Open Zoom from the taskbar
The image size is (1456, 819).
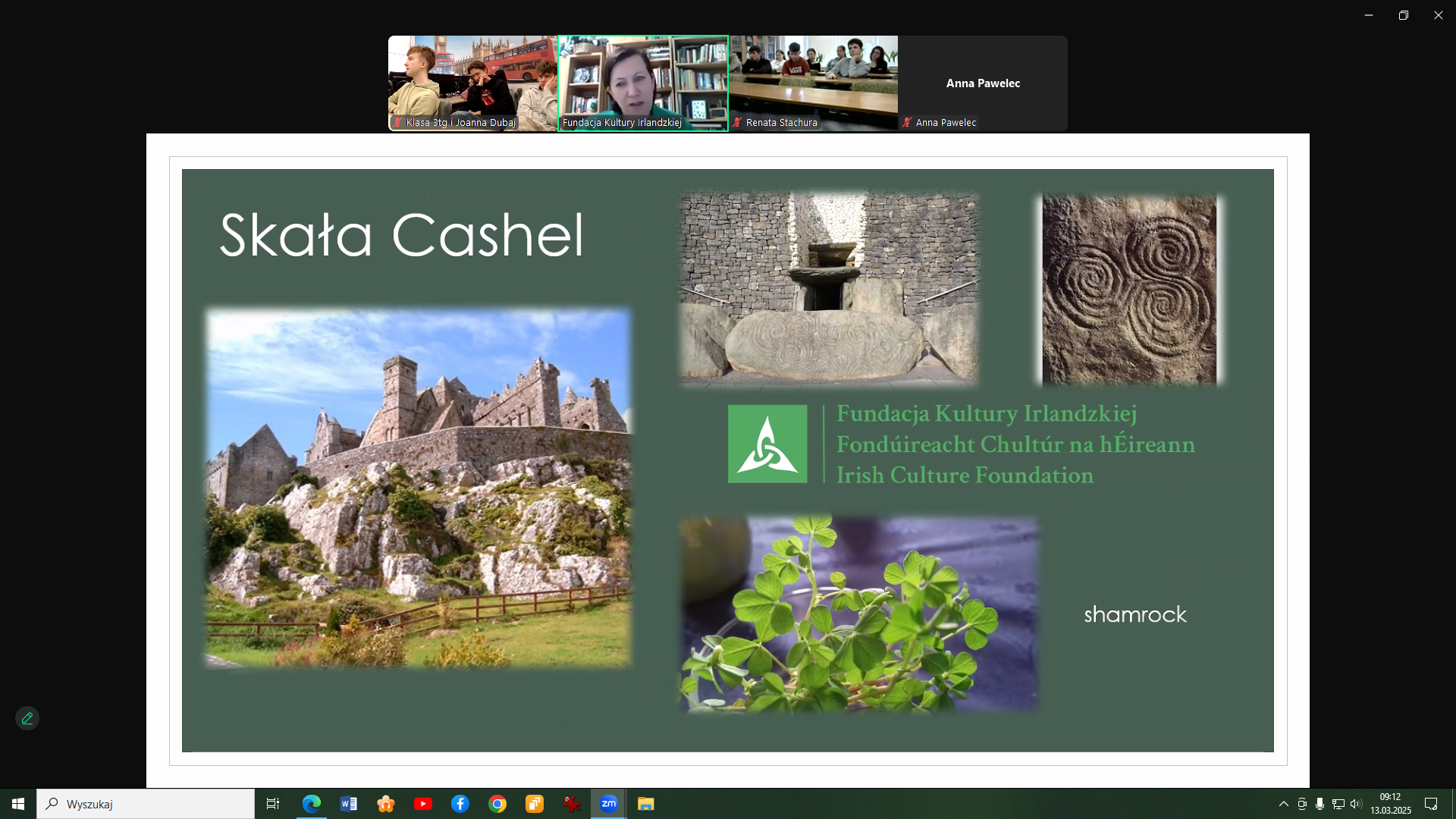tap(609, 804)
